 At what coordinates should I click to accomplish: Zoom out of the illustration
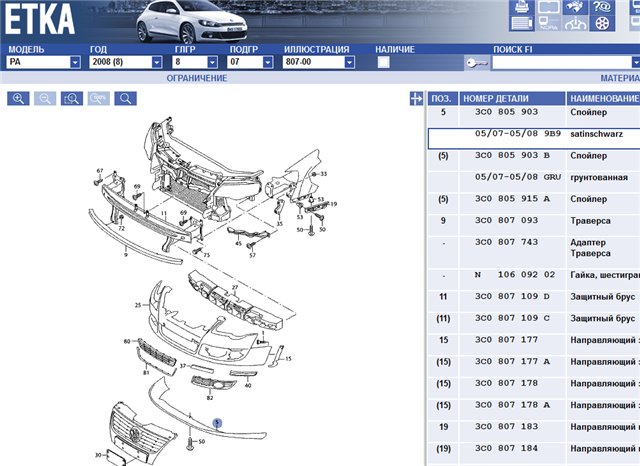(45, 98)
